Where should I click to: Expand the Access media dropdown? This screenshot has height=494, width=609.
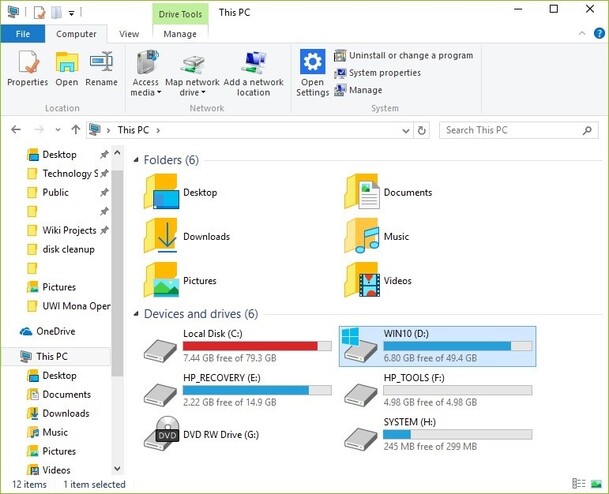(x=145, y=92)
